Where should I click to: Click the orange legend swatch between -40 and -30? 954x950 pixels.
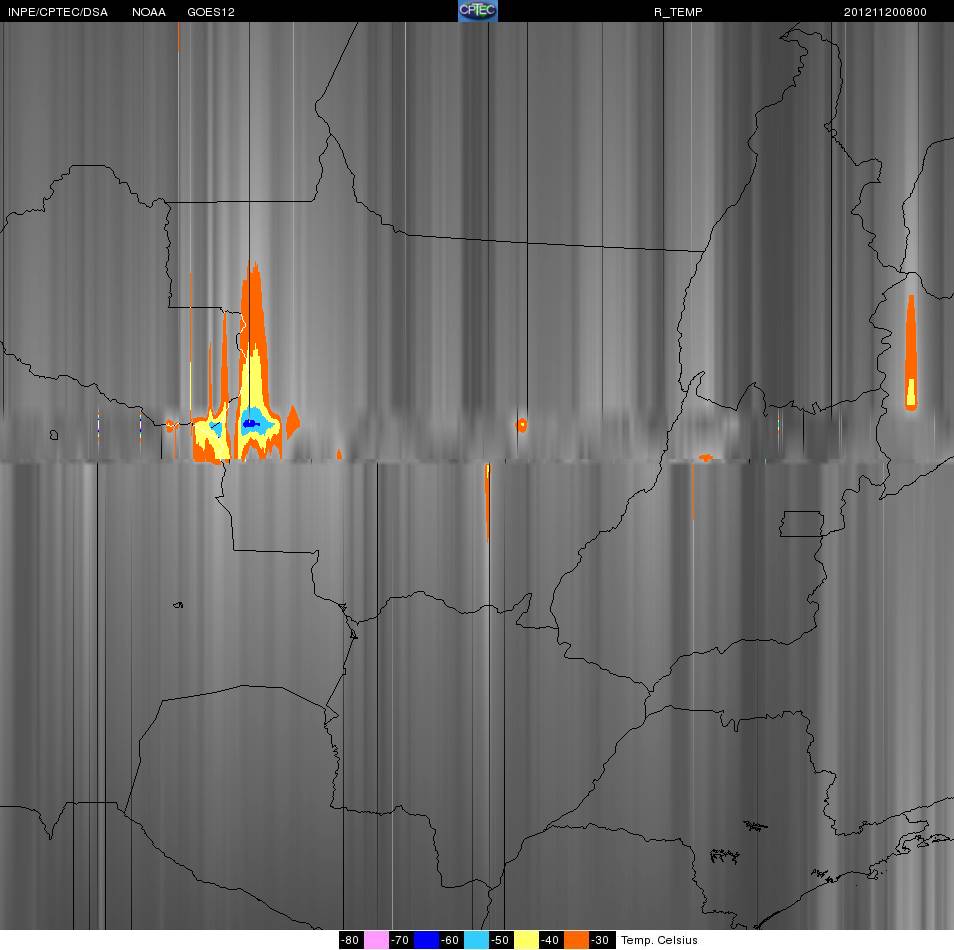[x=576, y=940]
